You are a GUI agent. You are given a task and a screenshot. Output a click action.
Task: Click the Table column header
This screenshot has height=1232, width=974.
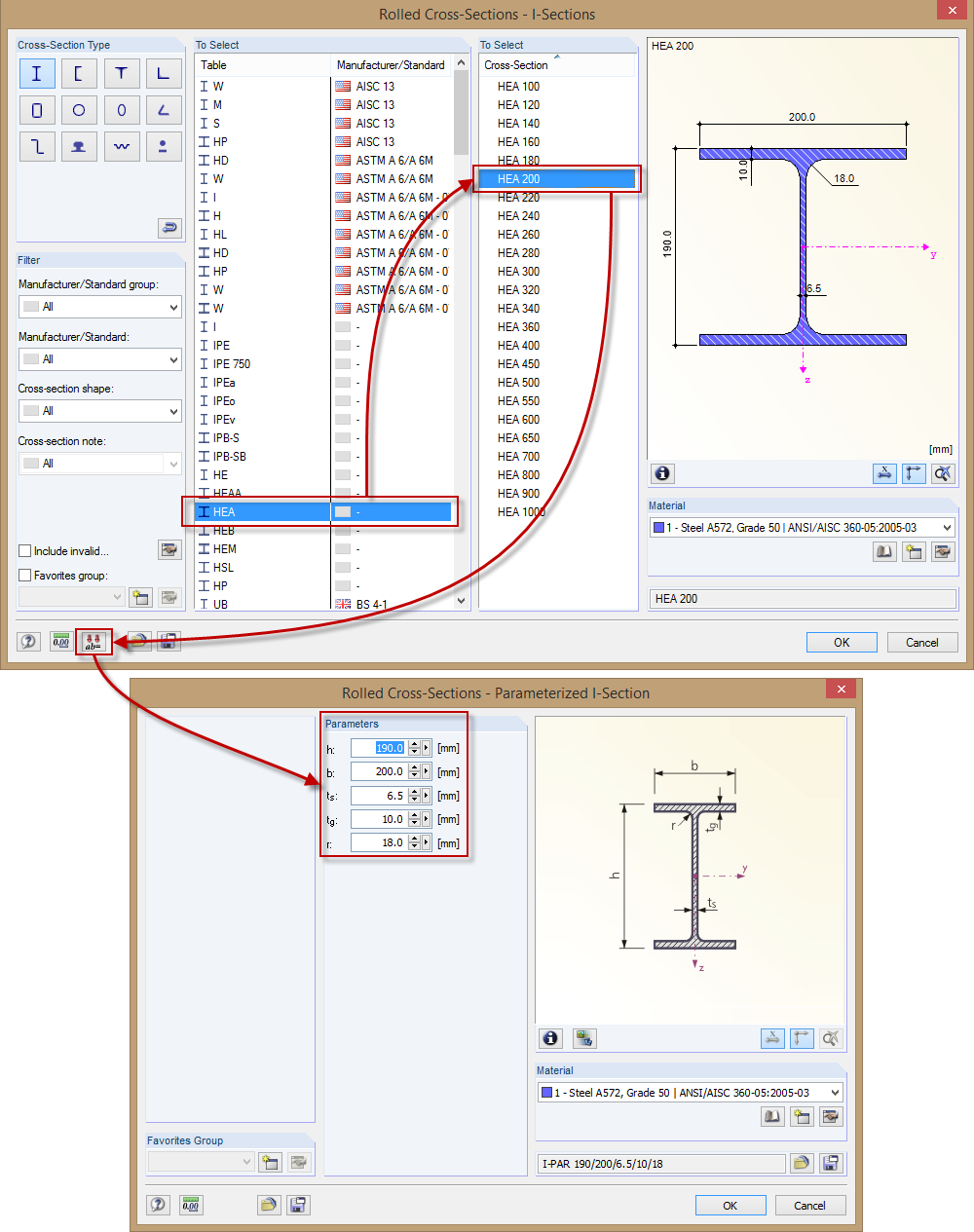(x=263, y=65)
